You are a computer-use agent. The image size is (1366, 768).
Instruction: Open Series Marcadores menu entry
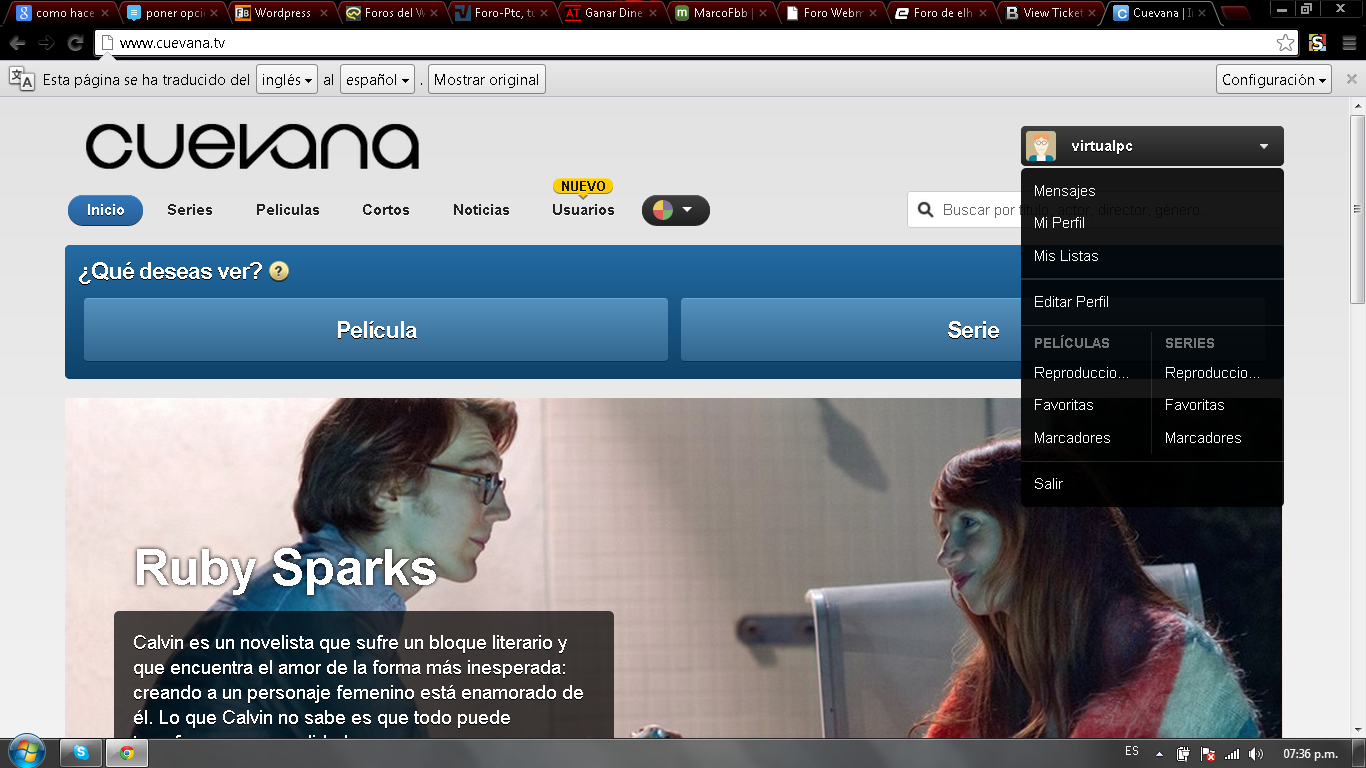tap(1203, 438)
